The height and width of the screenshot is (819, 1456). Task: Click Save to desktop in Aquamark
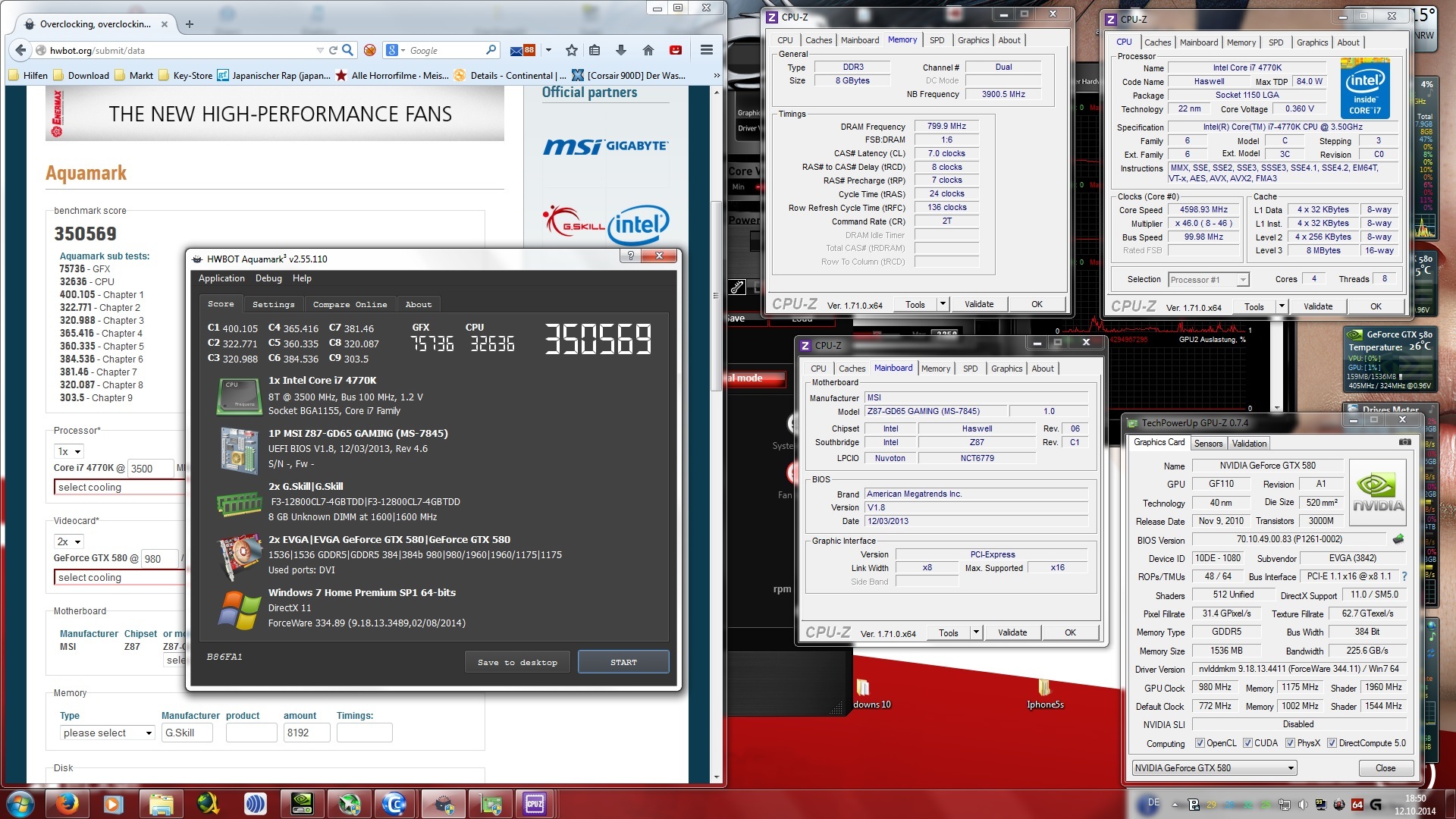click(517, 662)
